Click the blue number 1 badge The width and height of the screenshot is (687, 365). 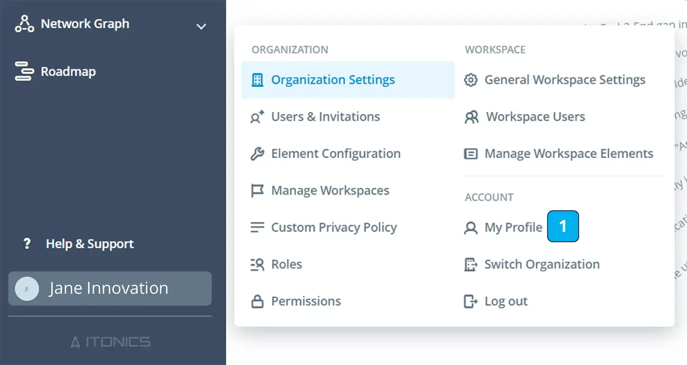563,226
